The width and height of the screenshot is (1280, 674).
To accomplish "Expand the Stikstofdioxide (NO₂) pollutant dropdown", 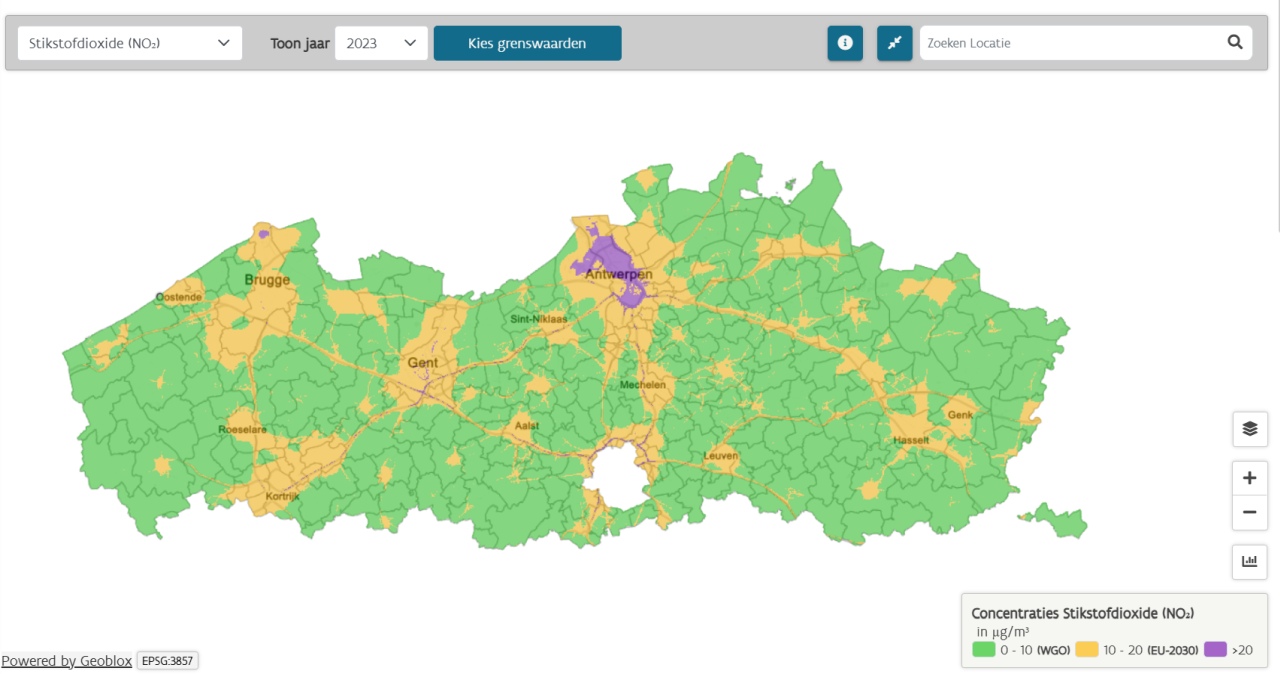I will [130, 43].
